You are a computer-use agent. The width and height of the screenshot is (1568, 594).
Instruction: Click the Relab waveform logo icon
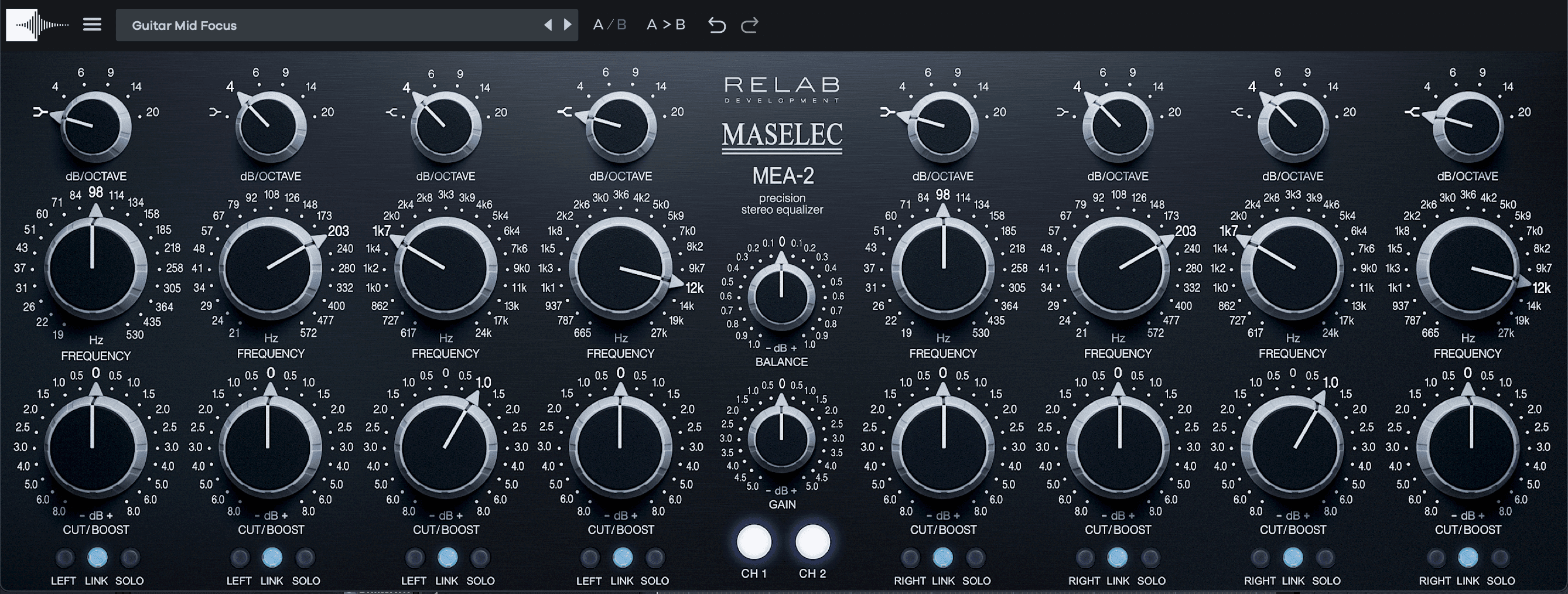(x=37, y=25)
